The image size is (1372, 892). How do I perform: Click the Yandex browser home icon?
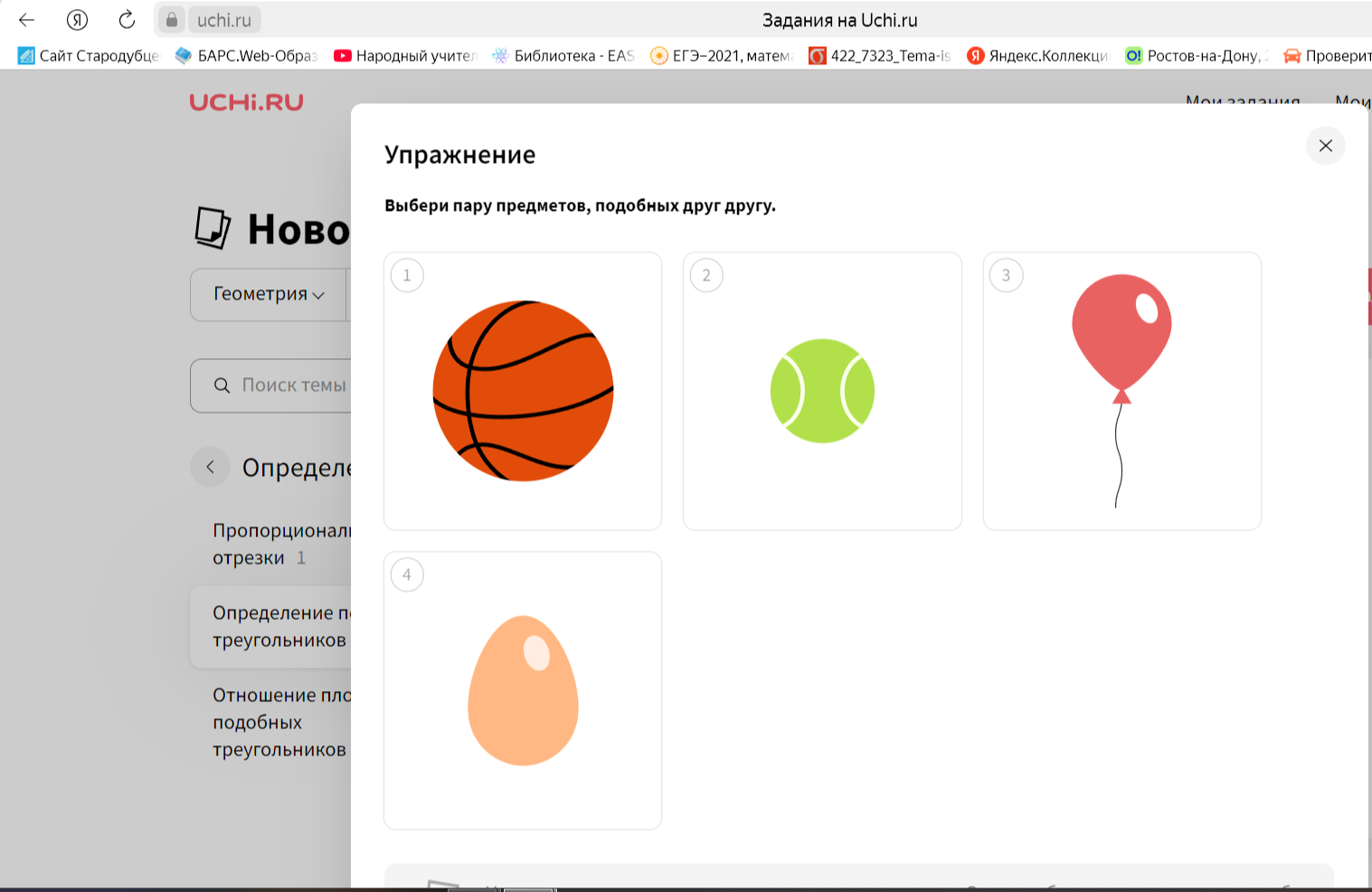click(x=78, y=20)
